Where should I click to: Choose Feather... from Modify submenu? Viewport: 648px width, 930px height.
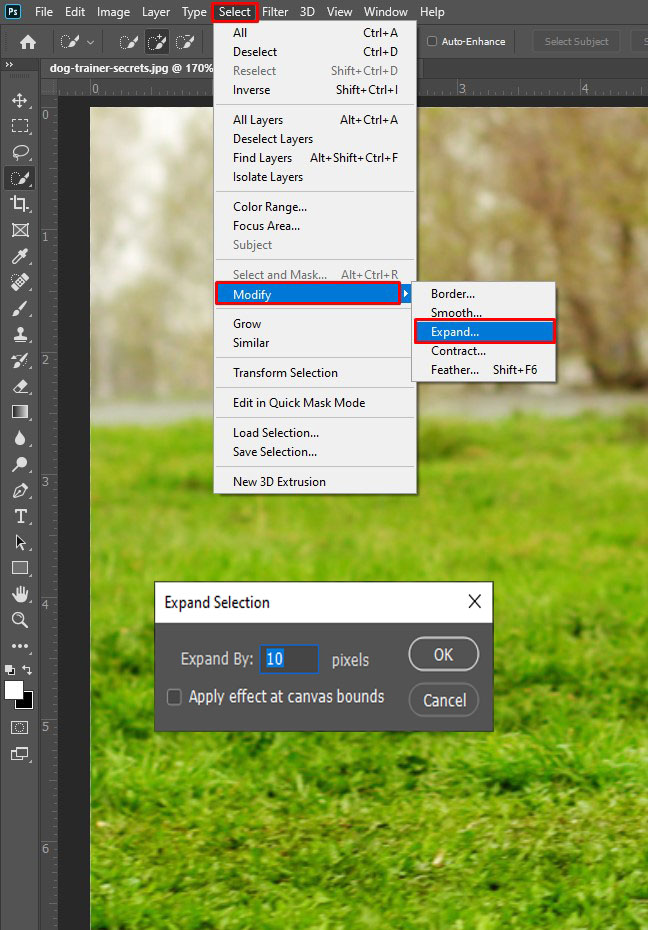pyautogui.click(x=484, y=370)
